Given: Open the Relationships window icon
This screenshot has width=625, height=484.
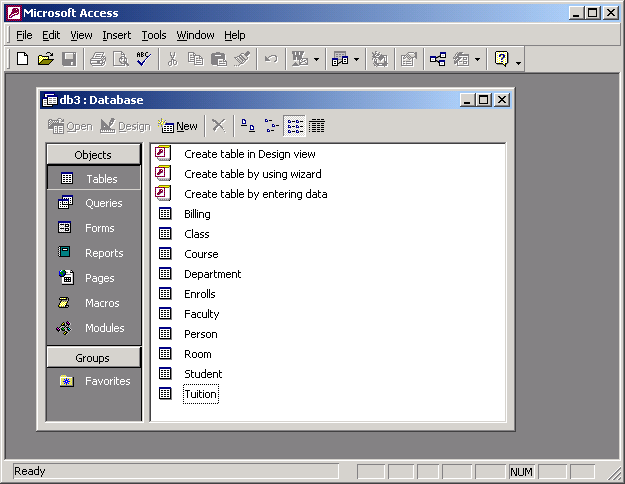Looking at the screenshot, I should pos(438,59).
